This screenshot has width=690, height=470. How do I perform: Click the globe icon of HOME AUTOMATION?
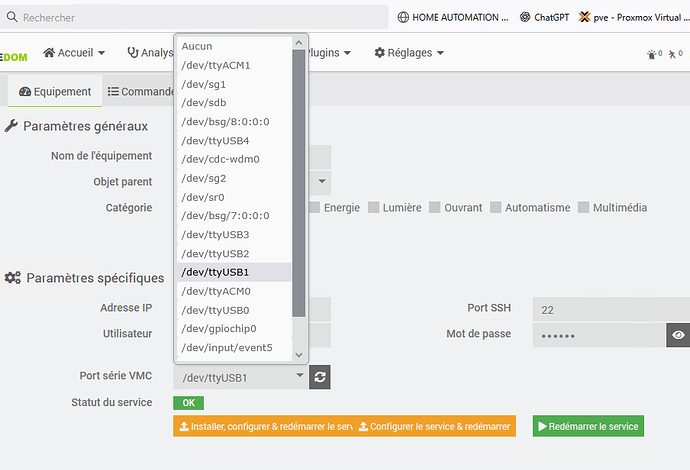403,17
